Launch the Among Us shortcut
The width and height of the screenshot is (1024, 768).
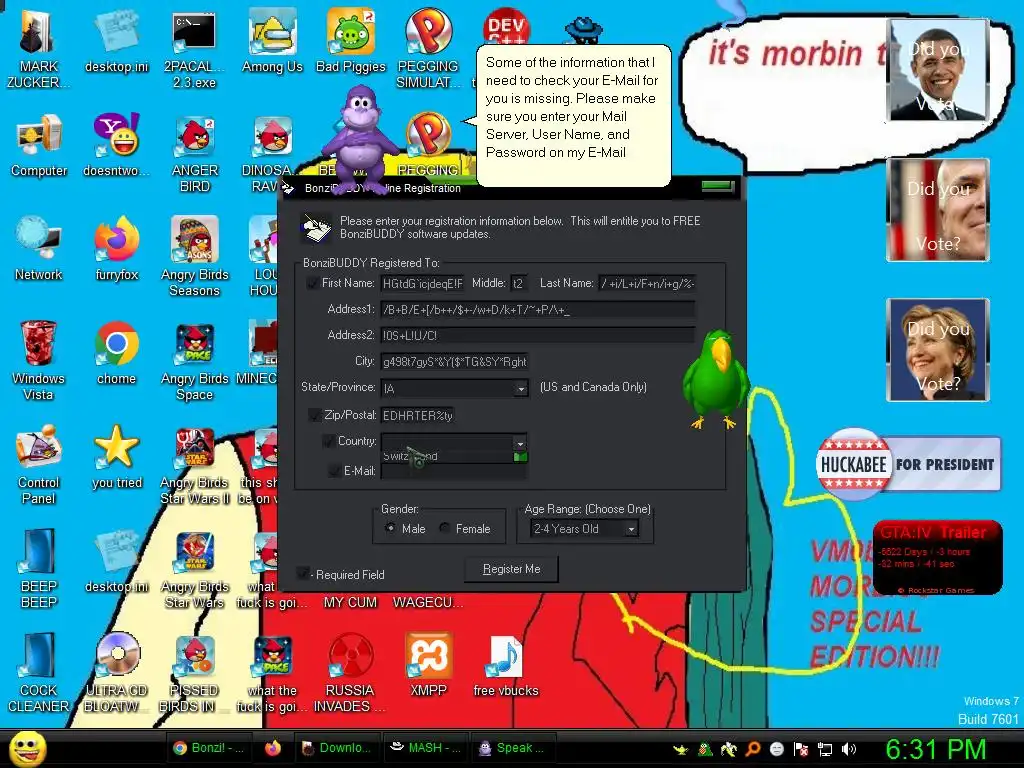[272, 40]
